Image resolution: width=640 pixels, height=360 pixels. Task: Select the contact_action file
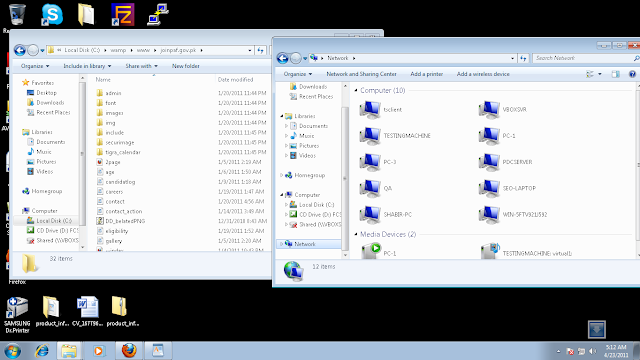(119, 211)
